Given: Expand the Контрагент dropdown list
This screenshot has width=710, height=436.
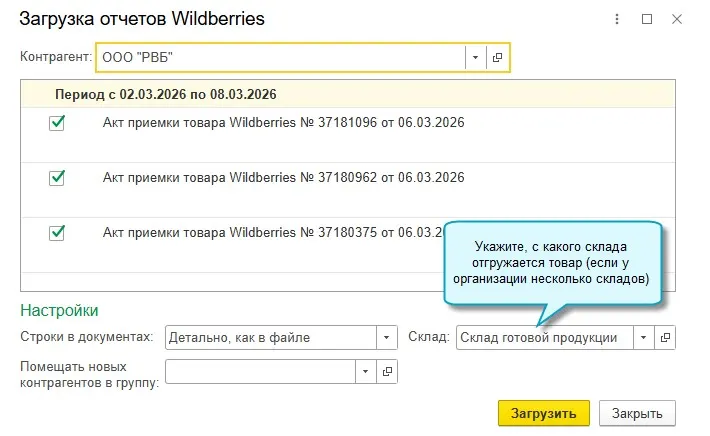Looking at the screenshot, I should pyautogui.click(x=475, y=57).
